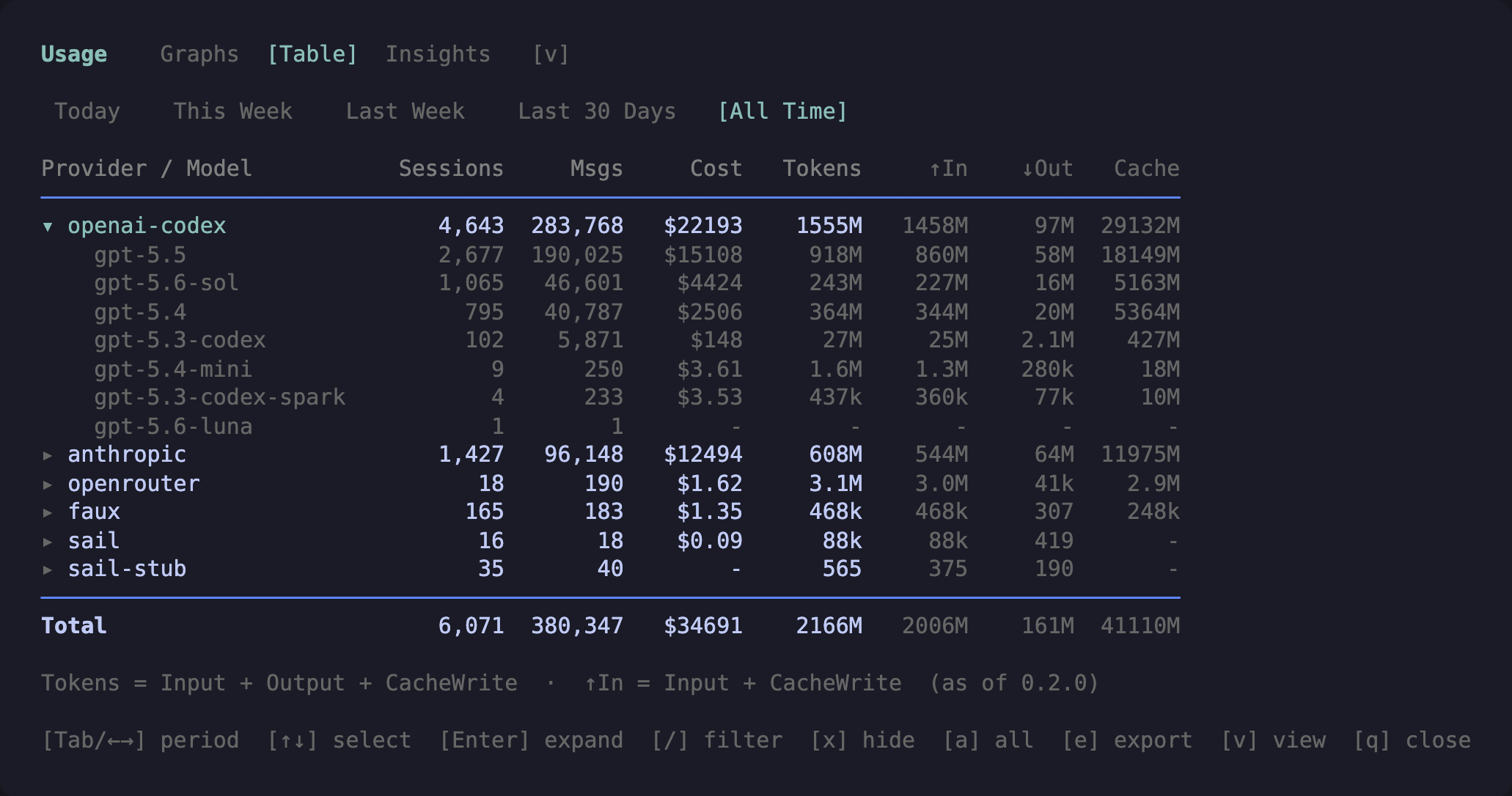Click the total messages 380,347
The height and width of the screenshot is (796, 1512).
pyautogui.click(x=577, y=626)
